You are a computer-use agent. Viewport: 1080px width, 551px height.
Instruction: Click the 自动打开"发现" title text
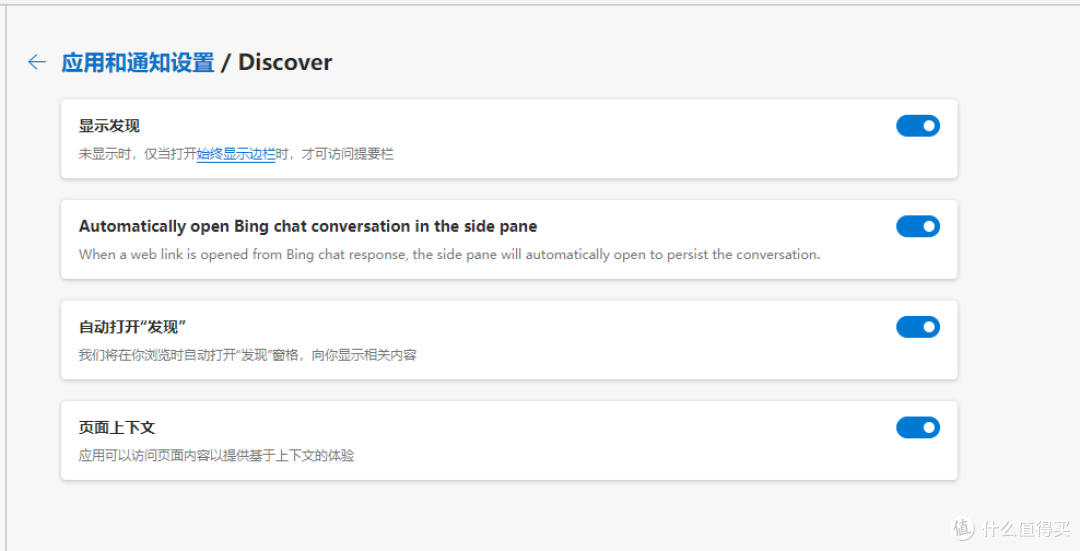point(132,327)
